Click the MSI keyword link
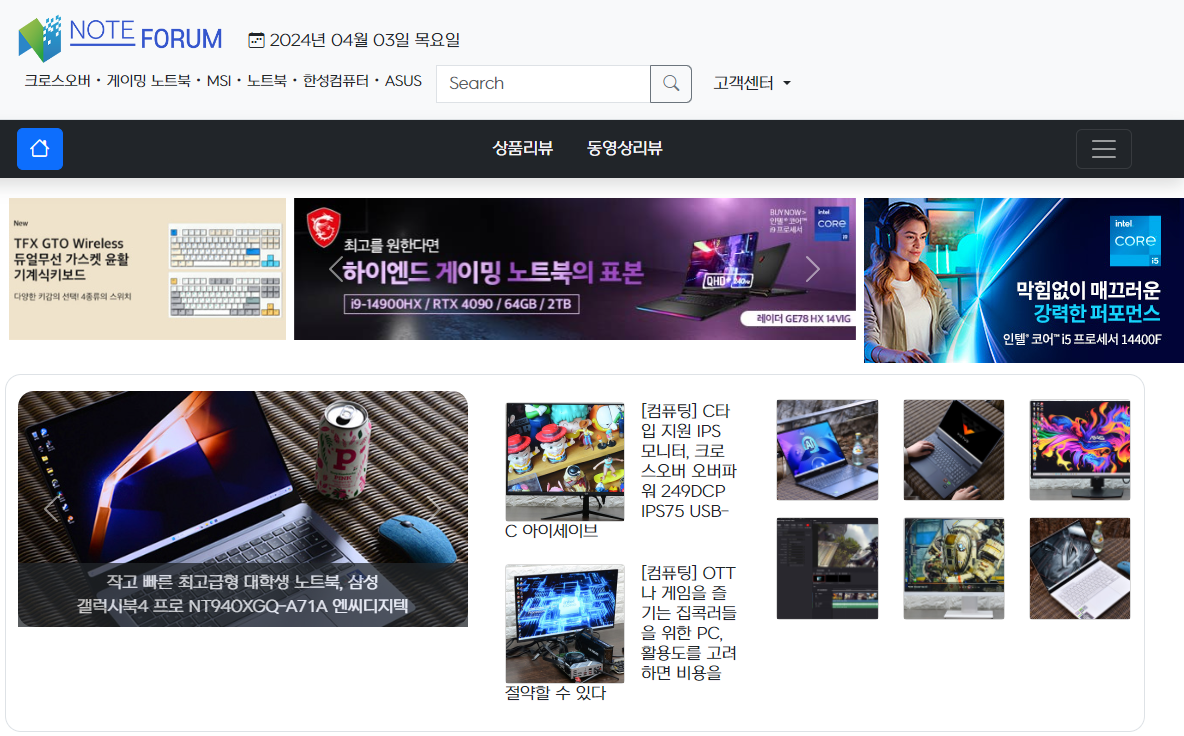1184x736 pixels. coord(219,81)
